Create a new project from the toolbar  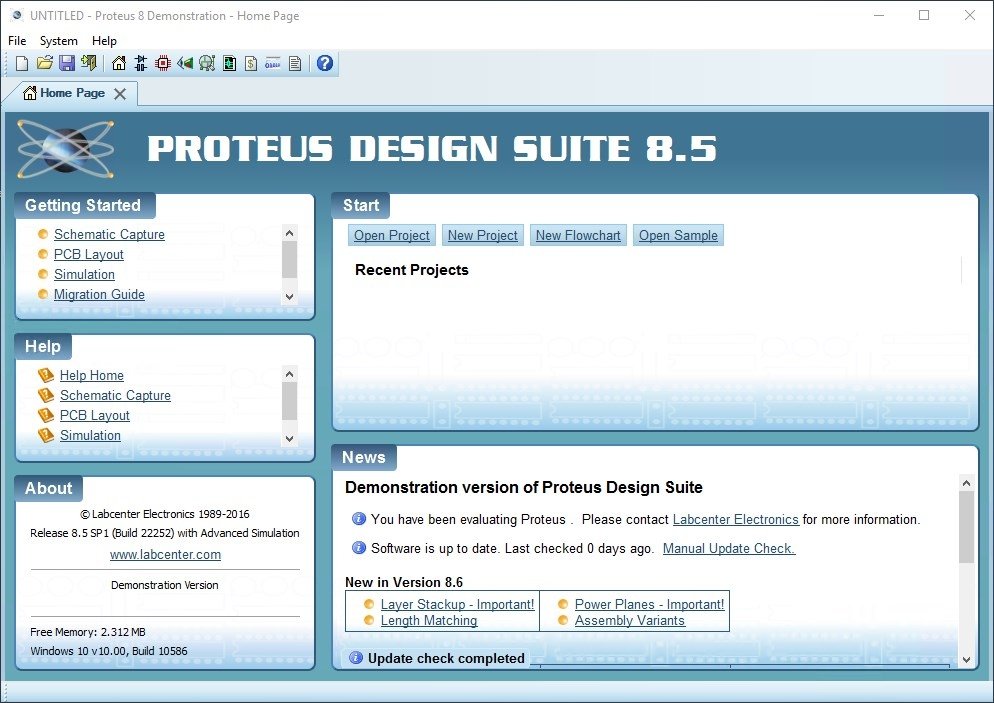point(22,63)
